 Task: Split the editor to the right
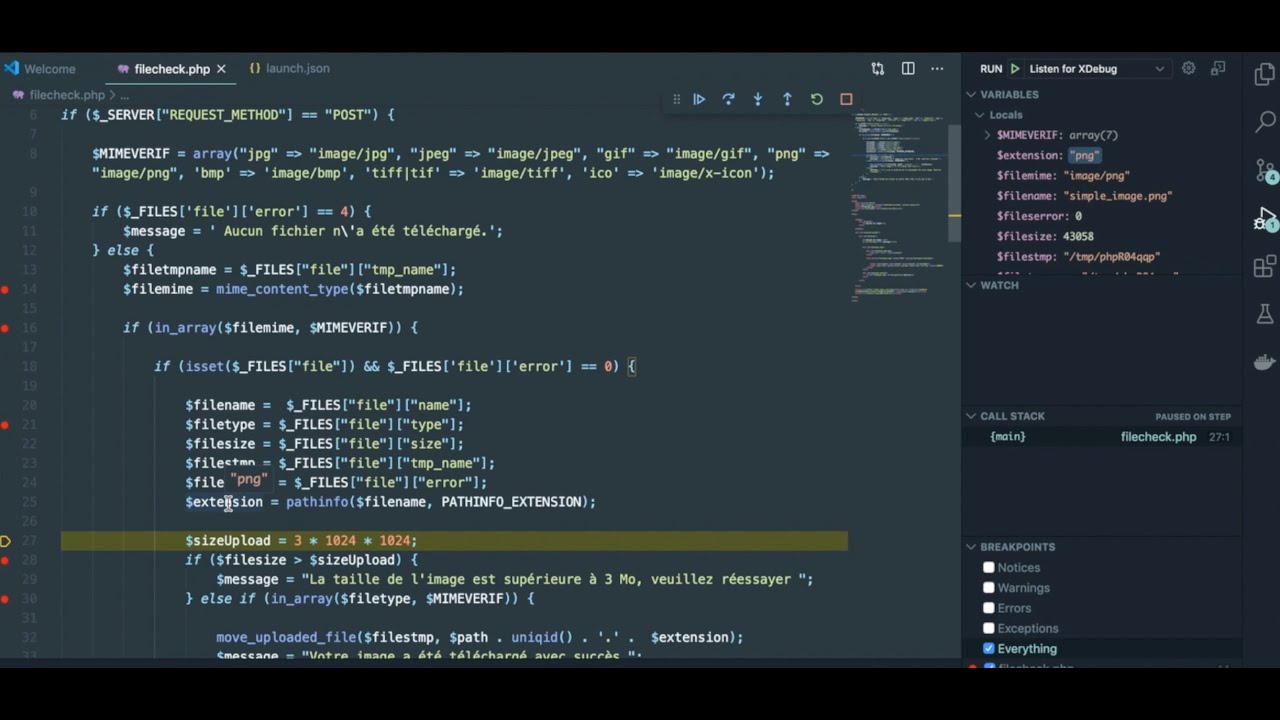[908, 68]
